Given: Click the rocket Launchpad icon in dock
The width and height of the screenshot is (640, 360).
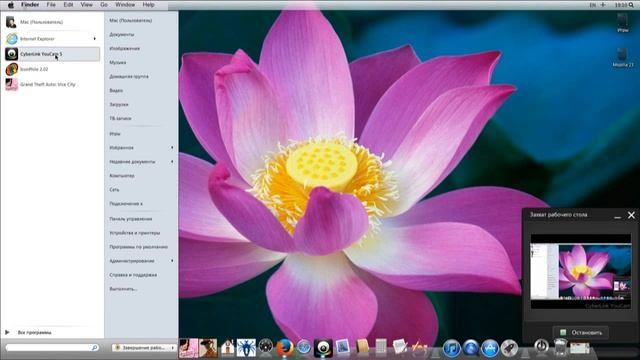Looking at the screenshot, I should pos(509,348).
